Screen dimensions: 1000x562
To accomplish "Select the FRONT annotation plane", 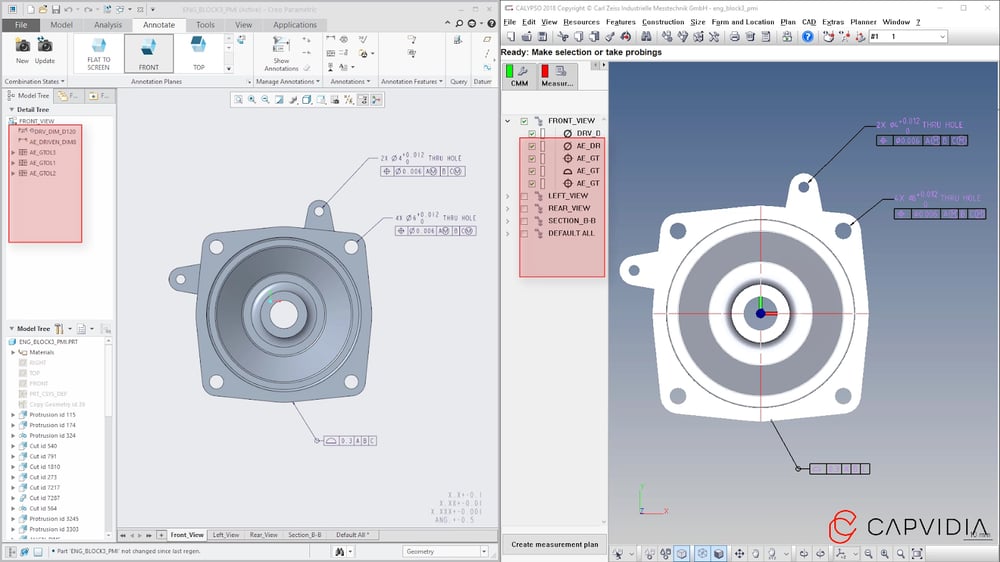I will click(x=148, y=53).
